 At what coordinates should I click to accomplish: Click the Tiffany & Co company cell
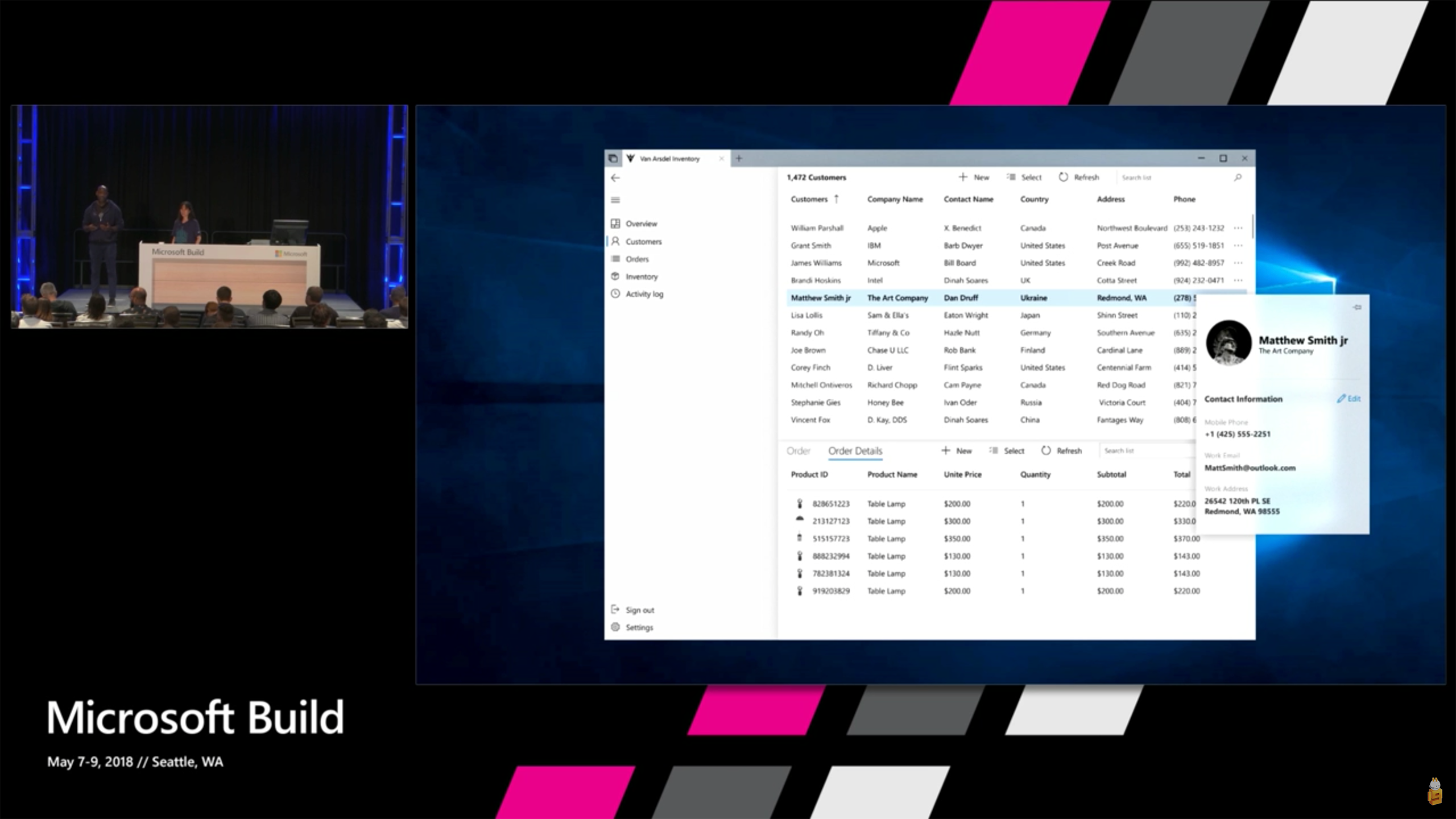click(888, 333)
